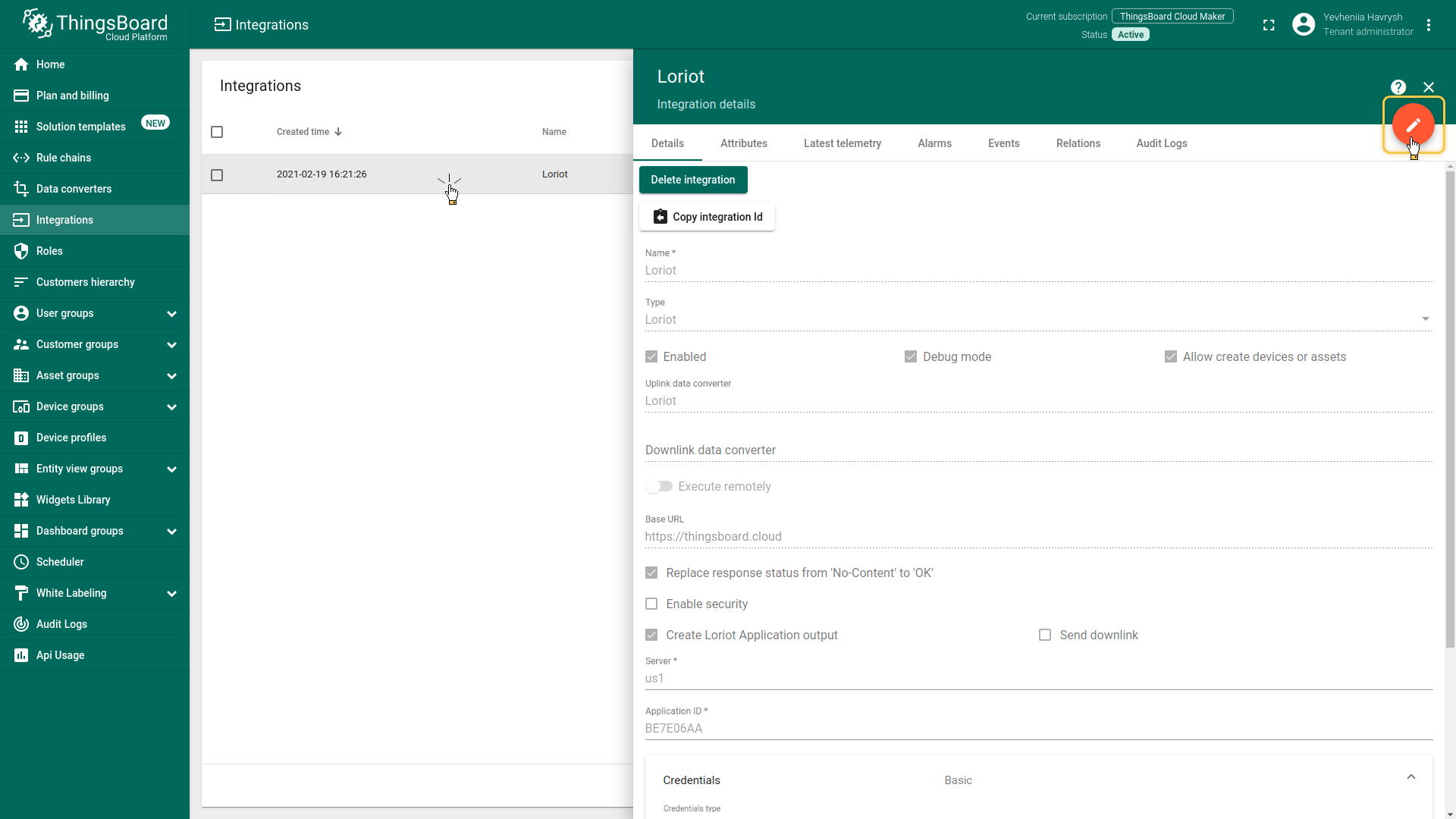This screenshot has width=1456, height=819.
Task: Go to Data converters page
Action: pos(74,189)
